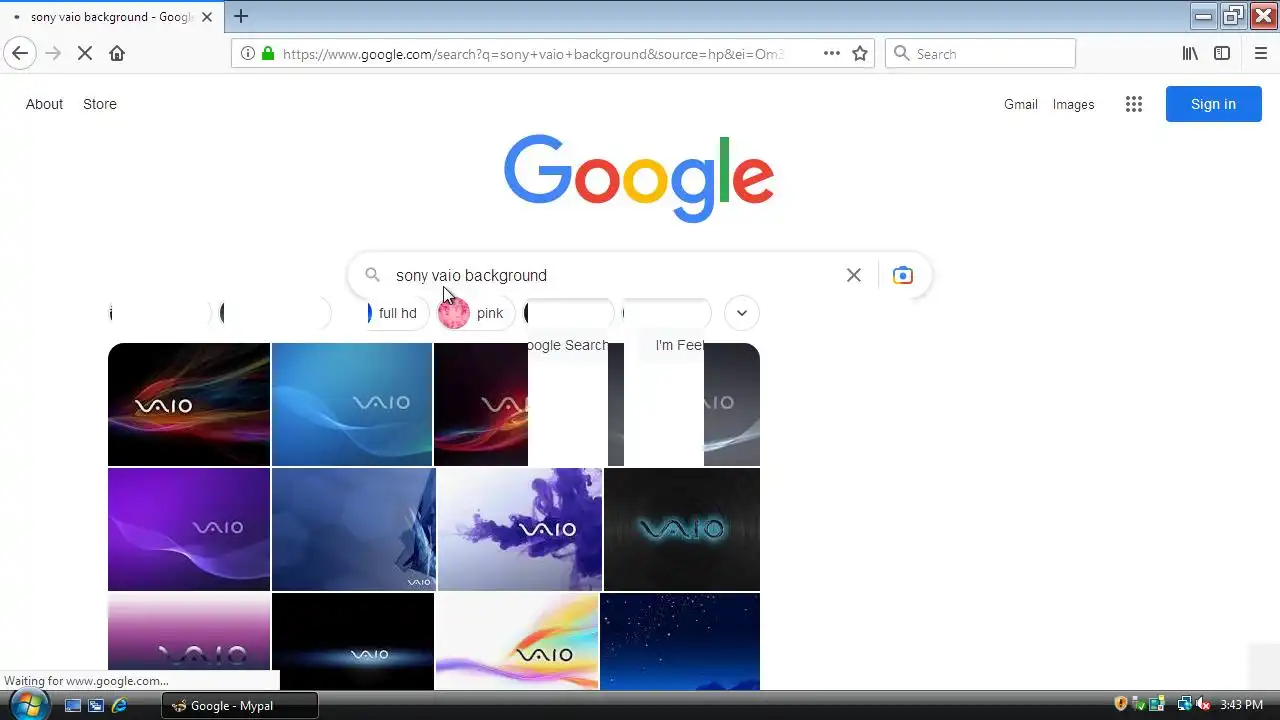Focus the browser toolbar Search field
Viewport: 1280px width, 720px height.
coord(980,54)
